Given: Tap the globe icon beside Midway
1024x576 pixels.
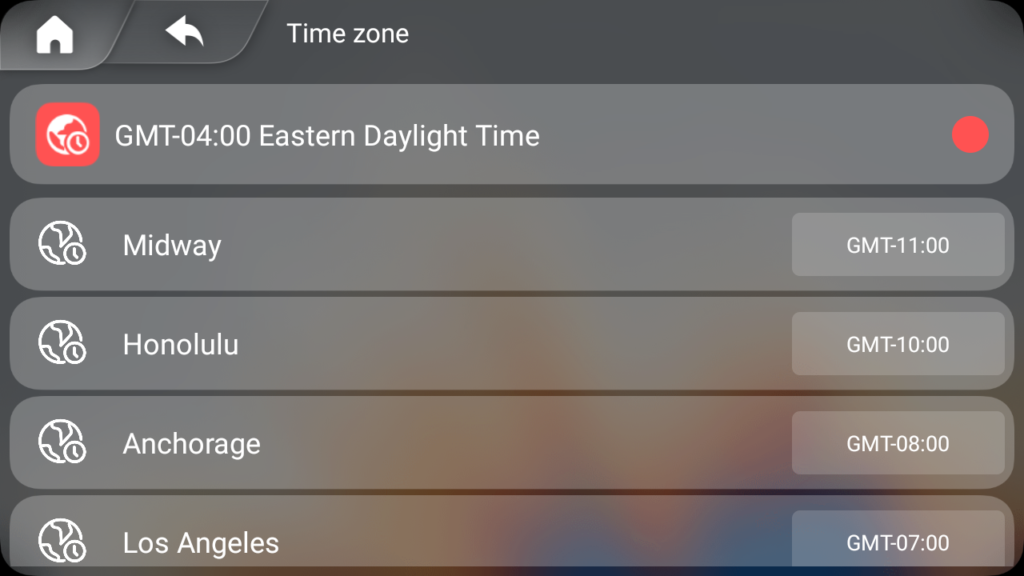Looking at the screenshot, I should click(62, 244).
